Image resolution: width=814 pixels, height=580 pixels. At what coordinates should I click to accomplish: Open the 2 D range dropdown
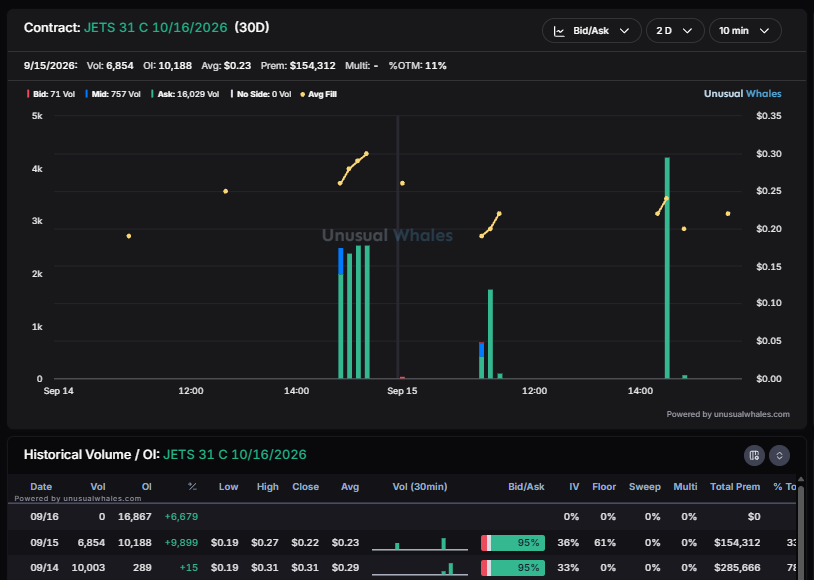click(675, 31)
